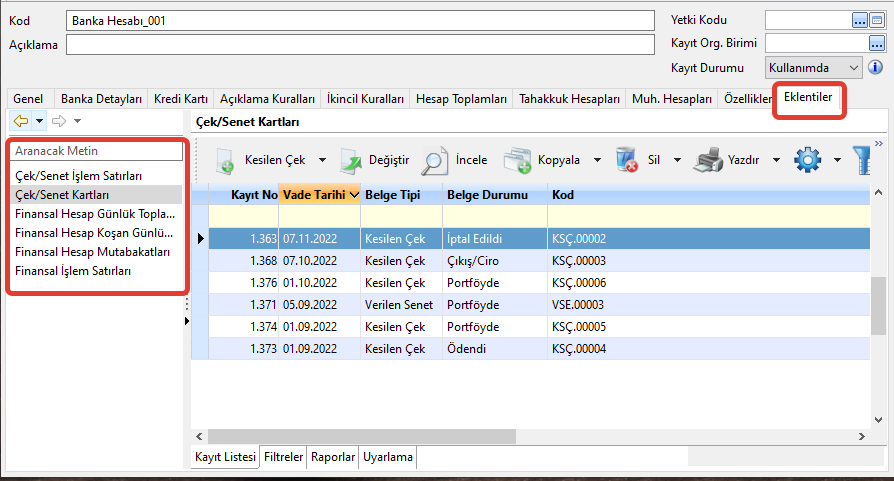Open the Kayıt Org. Birimi lookup button
Image resolution: width=894 pixels, height=481 pixels.
(876, 43)
